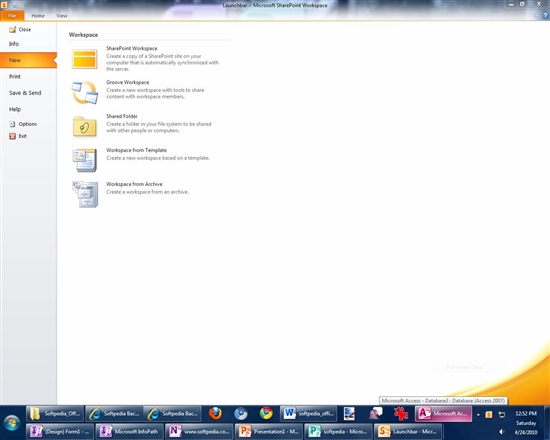Open the first Softpedia Bac Internet Explorer item
550x440 pixels.
[x=114, y=414]
